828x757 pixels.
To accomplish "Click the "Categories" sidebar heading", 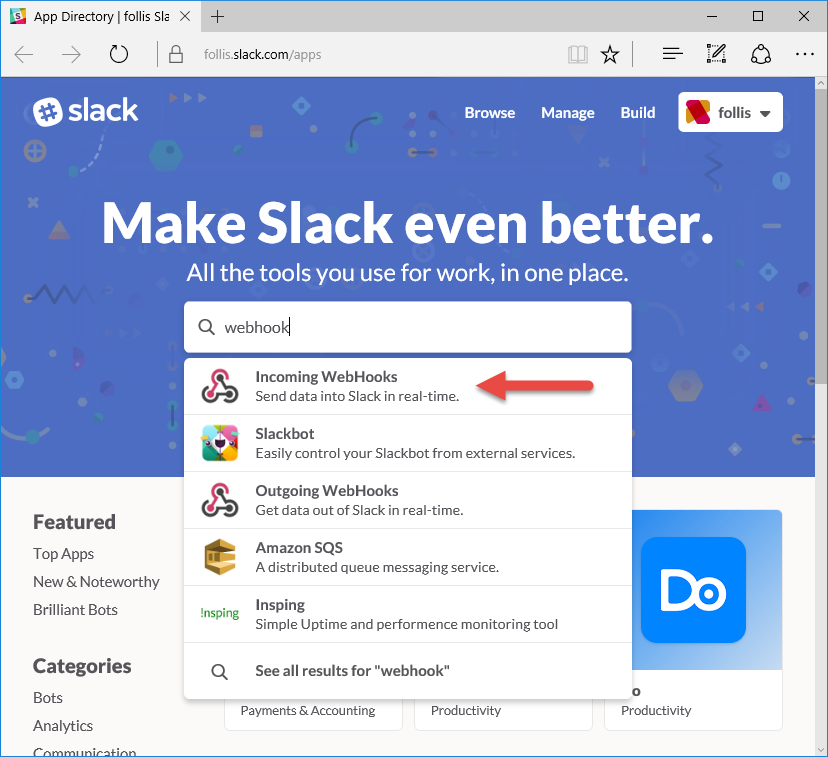I will point(82,666).
